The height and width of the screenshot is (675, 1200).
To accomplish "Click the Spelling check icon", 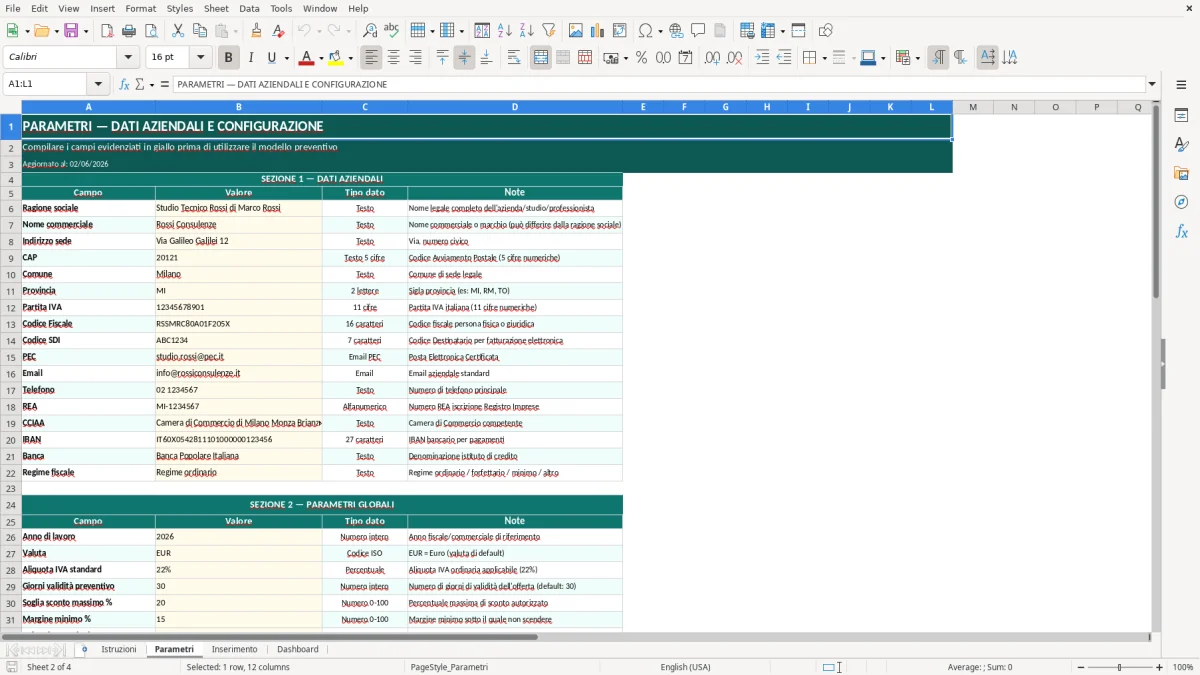I will coord(392,31).
